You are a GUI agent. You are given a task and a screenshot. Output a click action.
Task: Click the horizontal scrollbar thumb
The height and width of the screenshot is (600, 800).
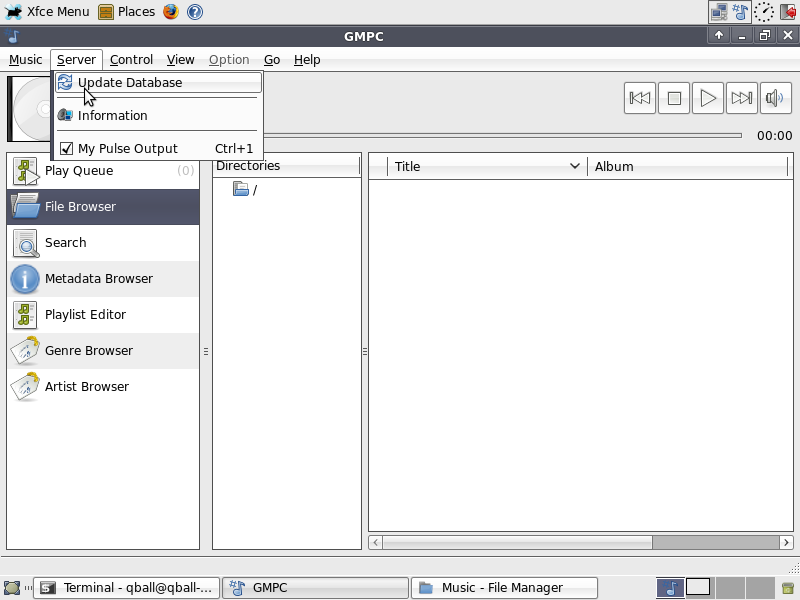click(517, 542)
